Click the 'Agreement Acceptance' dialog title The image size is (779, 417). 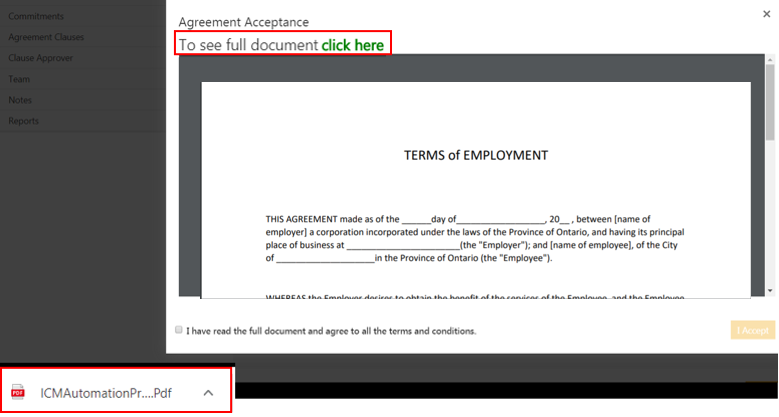click(x=243, y=22)
